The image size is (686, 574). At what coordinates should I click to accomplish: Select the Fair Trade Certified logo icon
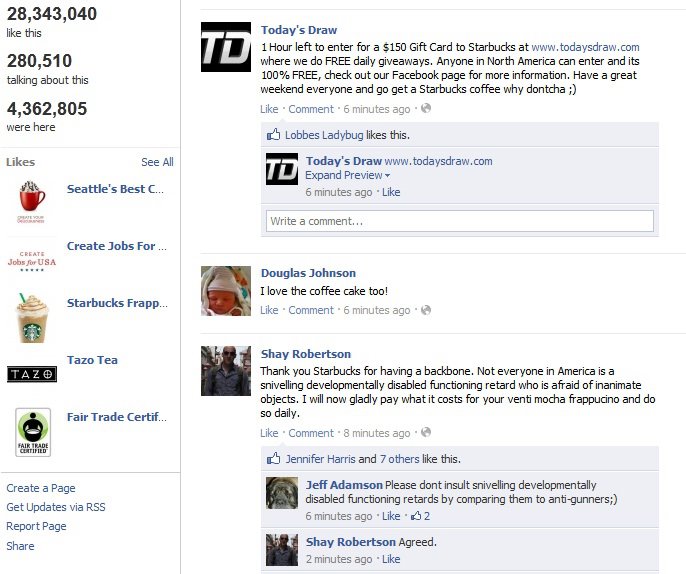33,432
